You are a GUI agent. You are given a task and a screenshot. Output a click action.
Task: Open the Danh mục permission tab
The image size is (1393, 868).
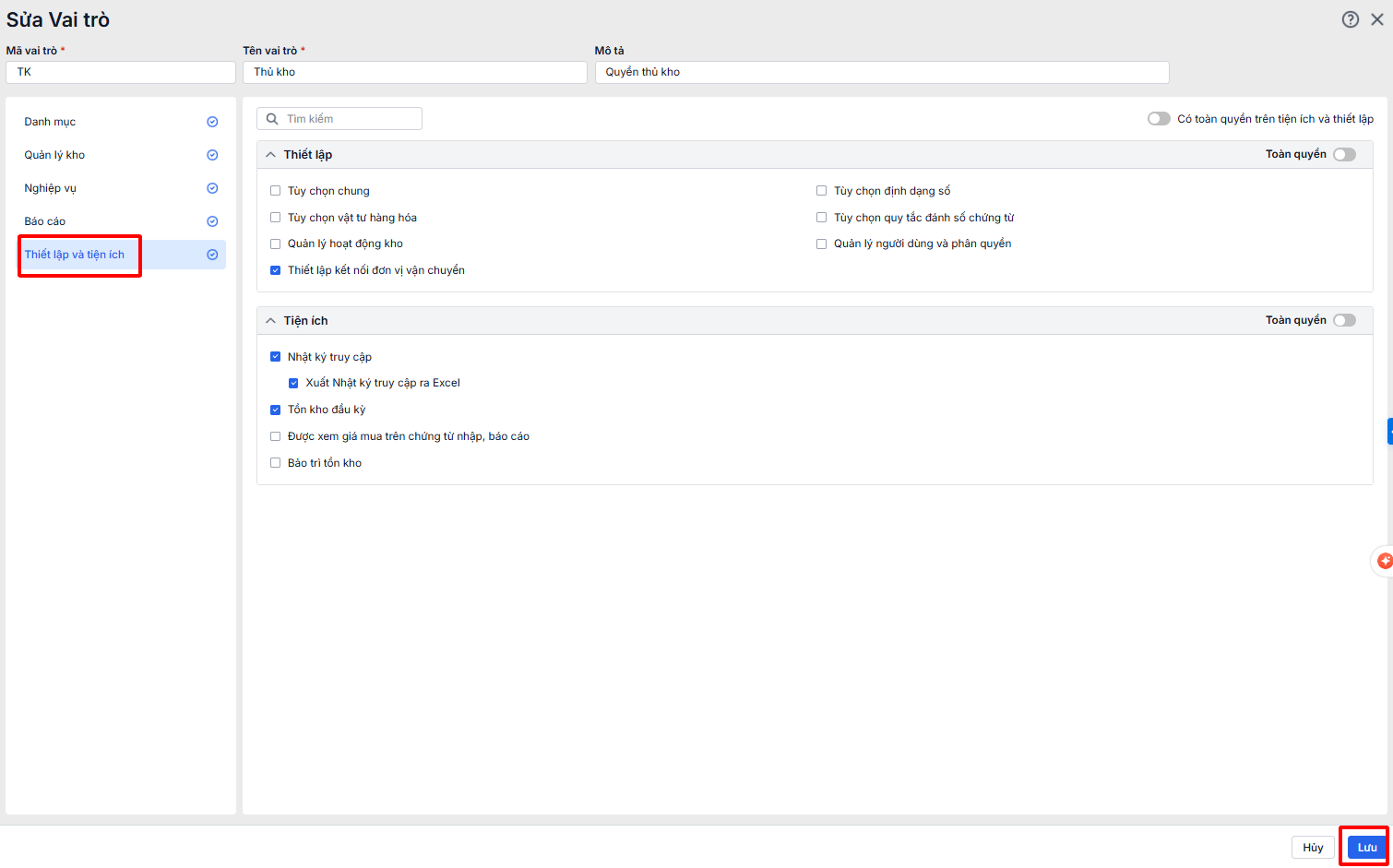[x=51, y=122]
